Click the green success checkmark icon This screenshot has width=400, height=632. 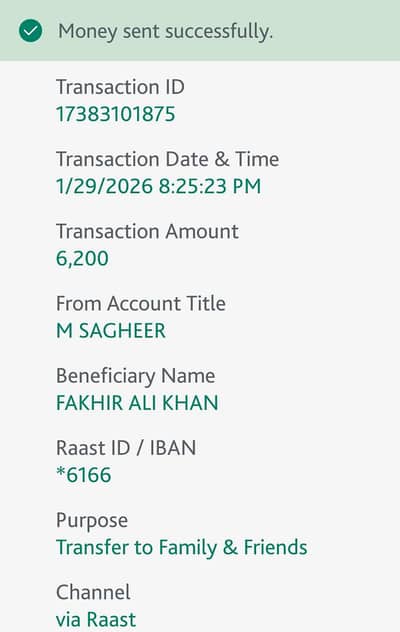[31, 31]
